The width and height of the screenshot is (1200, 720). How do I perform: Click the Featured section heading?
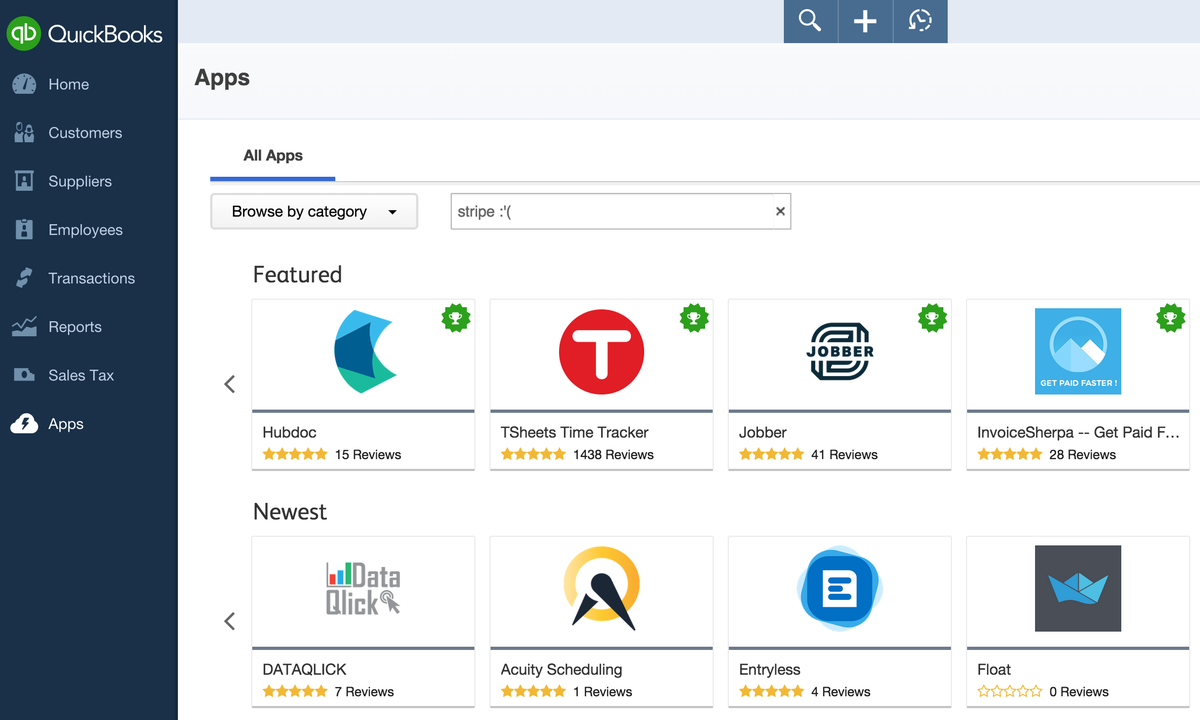click(297, 274)
